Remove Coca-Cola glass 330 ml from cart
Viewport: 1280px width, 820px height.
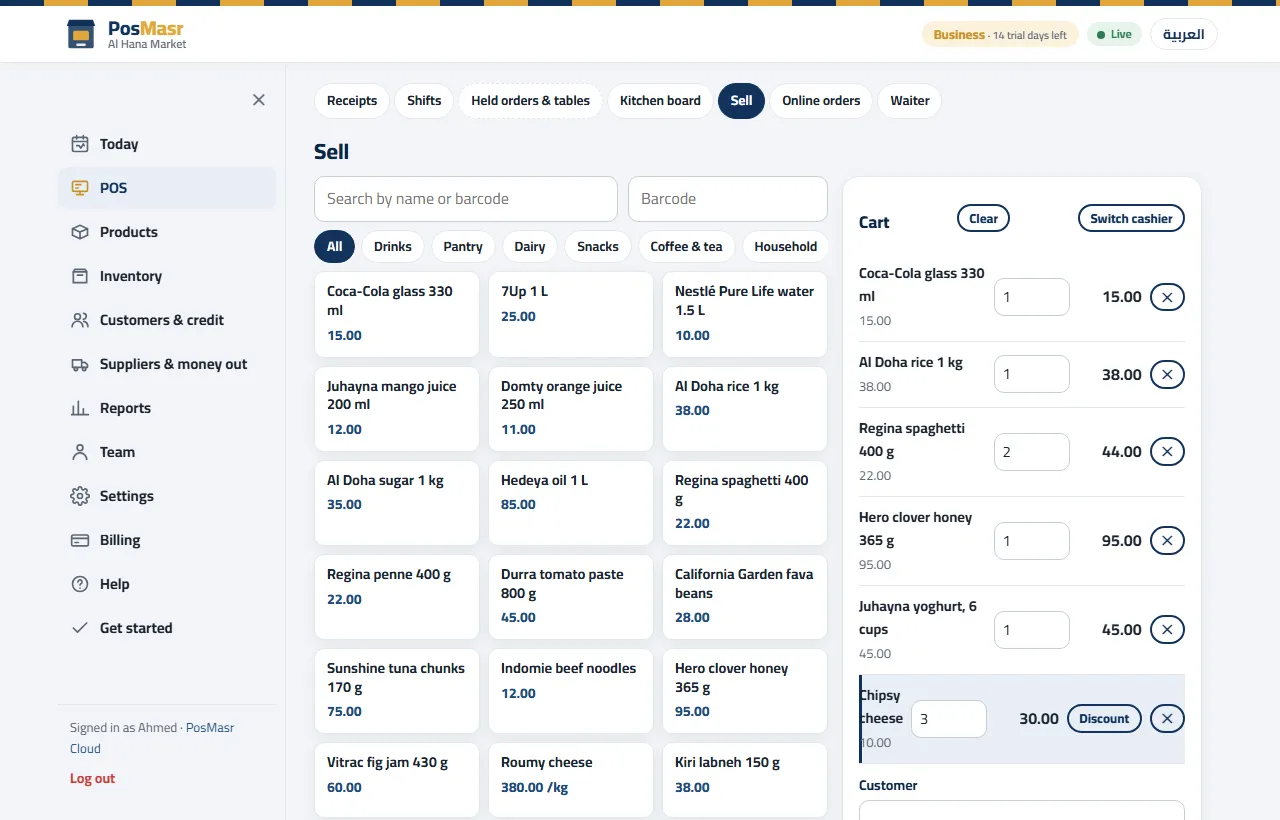point(1167,297)
